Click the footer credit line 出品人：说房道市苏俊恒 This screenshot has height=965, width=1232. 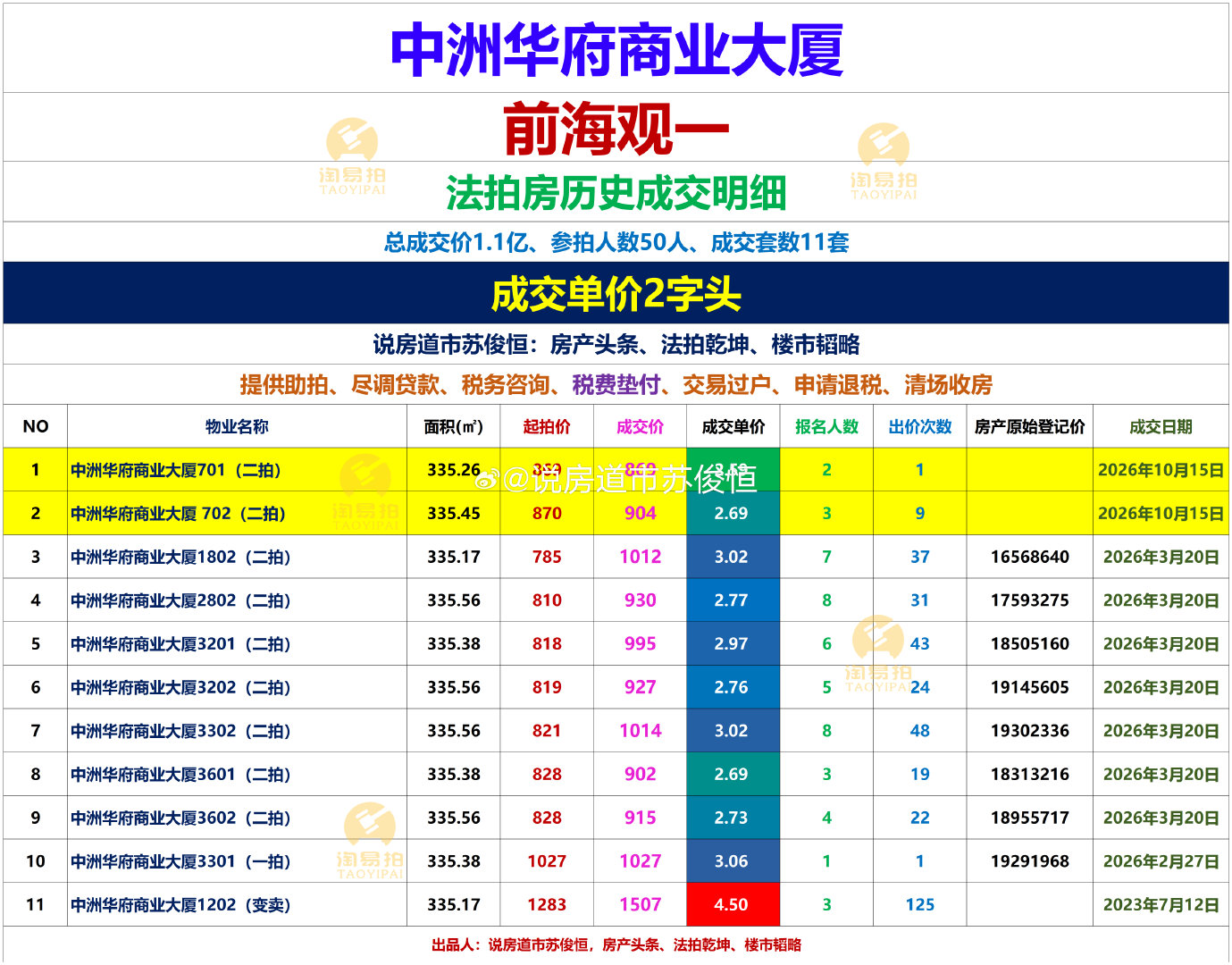[x=616, y=944]
